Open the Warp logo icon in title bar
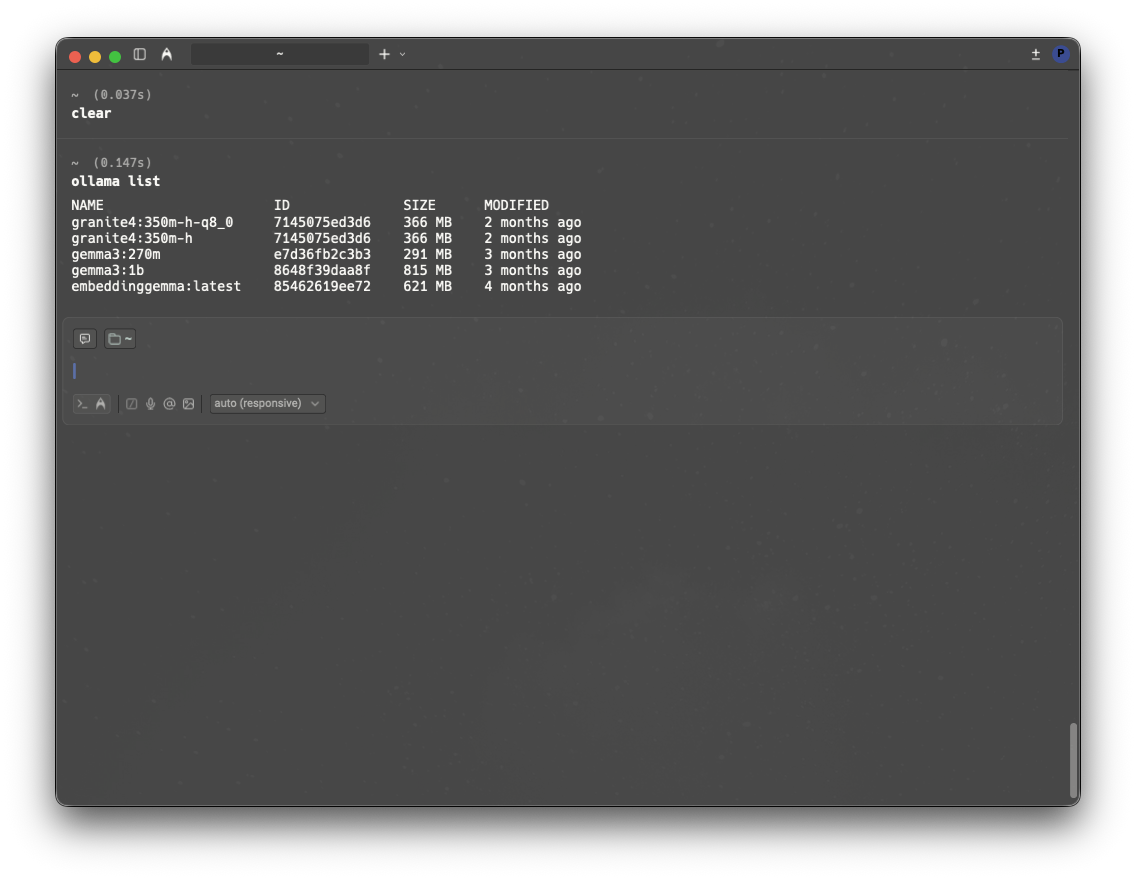This screenshot has height=880, width=1136. [166, 54]
